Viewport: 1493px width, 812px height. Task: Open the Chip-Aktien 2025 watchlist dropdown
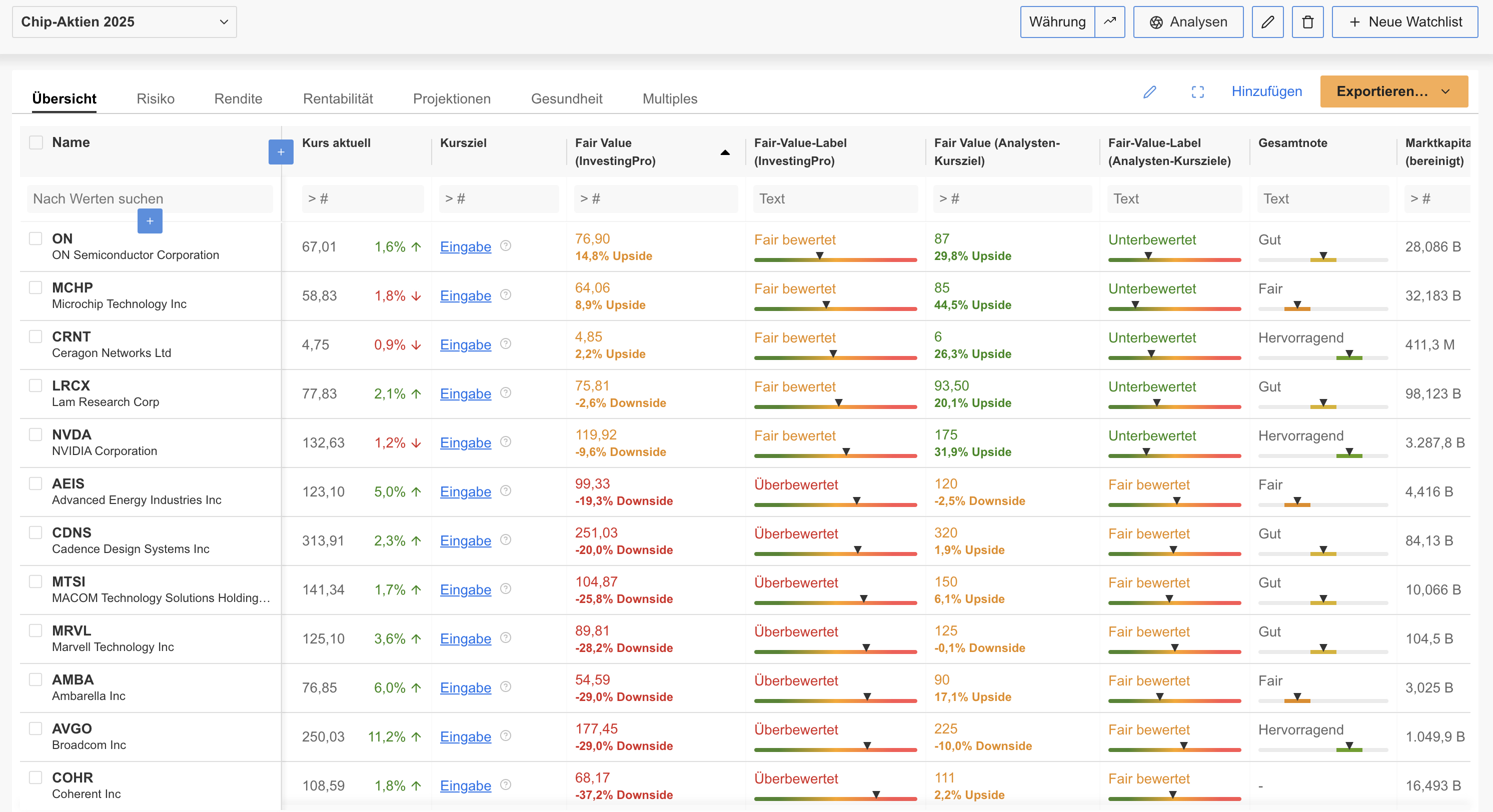(124, 22)
